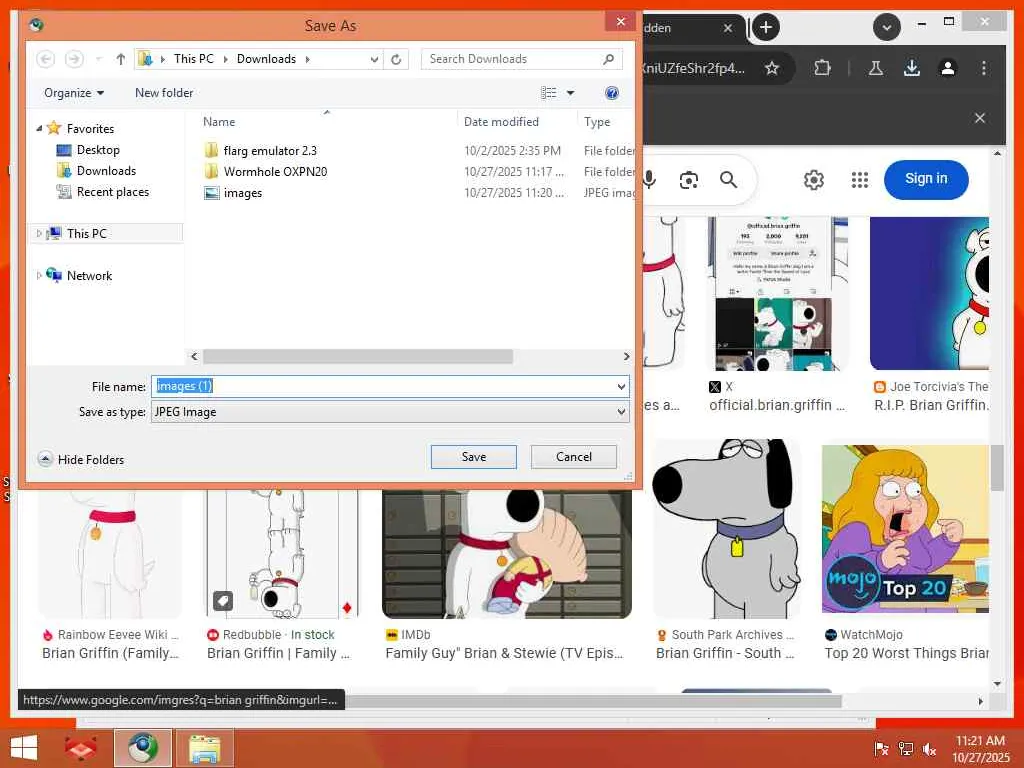Click the Sign in button

[925, 179]
